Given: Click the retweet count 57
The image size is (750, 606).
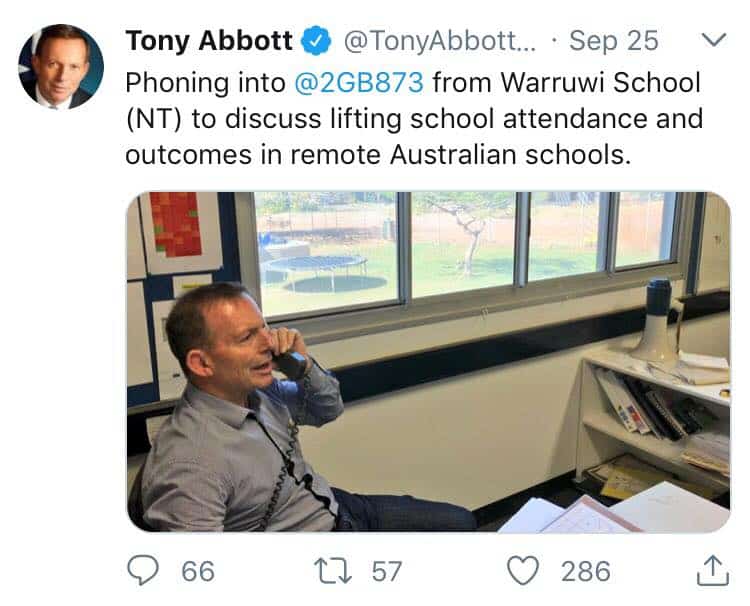Looking at the screenshot, I should 386,571.
